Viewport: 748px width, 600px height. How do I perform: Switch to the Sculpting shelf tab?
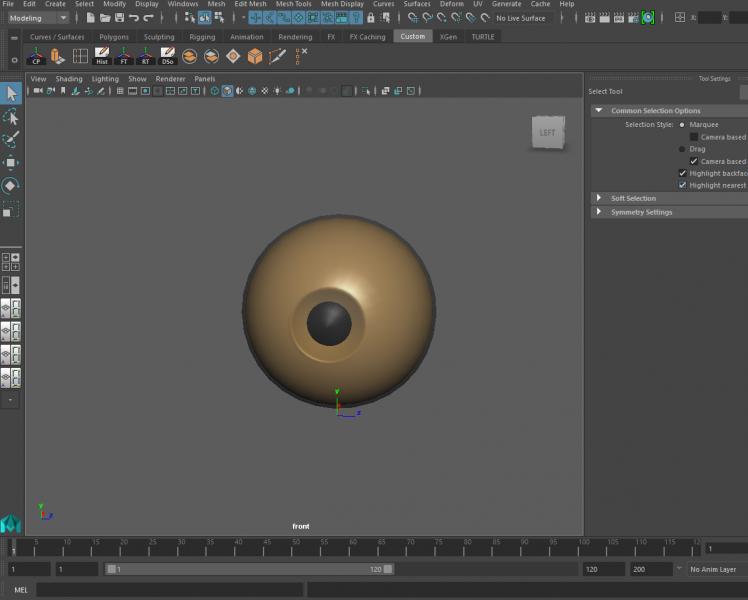click(158, 37)
